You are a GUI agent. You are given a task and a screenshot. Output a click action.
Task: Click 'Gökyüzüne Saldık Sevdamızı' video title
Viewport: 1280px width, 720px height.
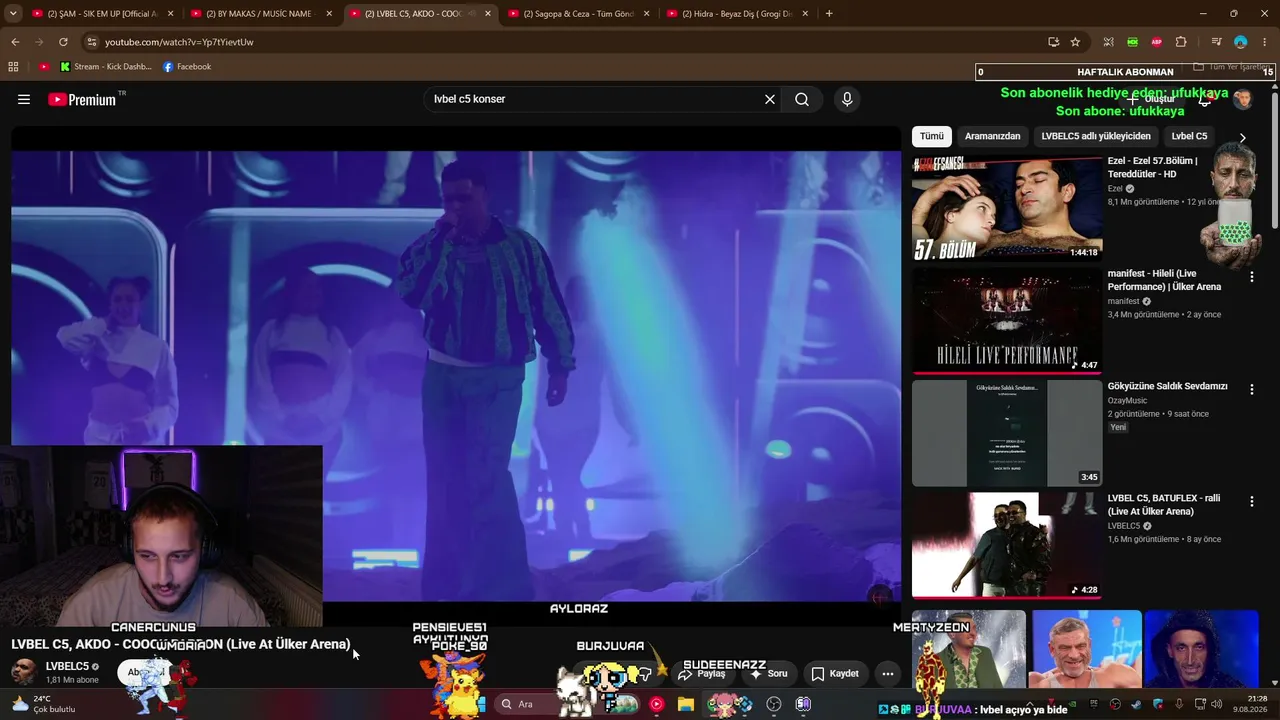coord(1167,386)
